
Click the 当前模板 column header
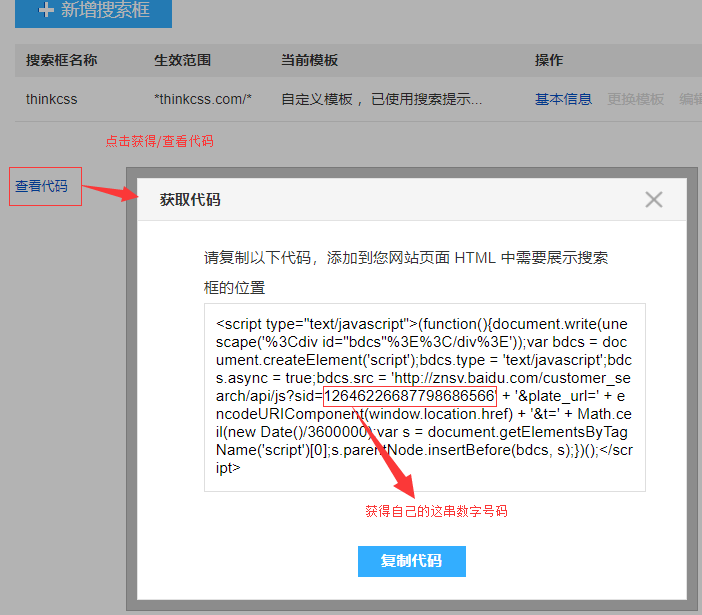[309, 60]
